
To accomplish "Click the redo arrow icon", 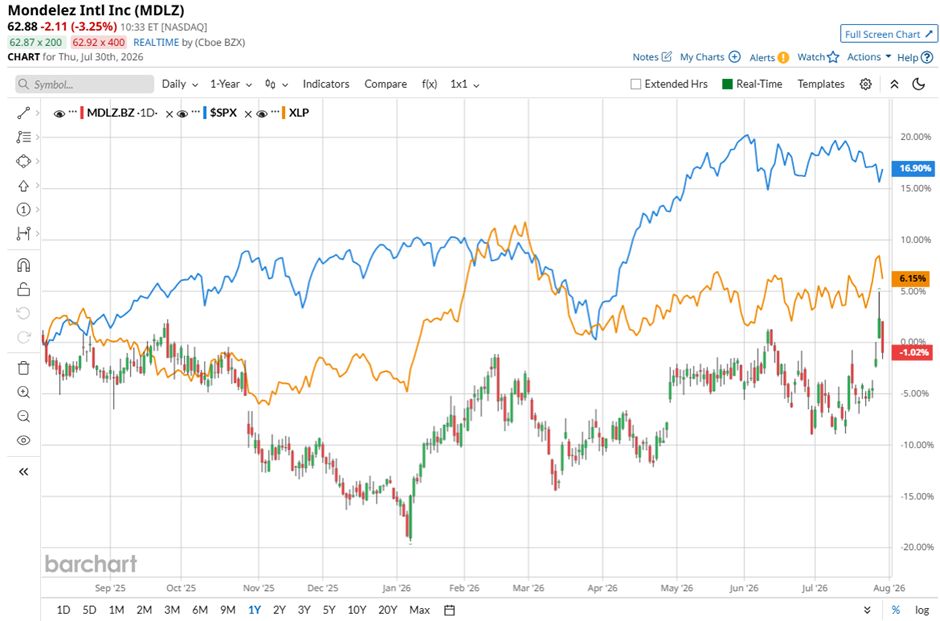I will [23, 337].
